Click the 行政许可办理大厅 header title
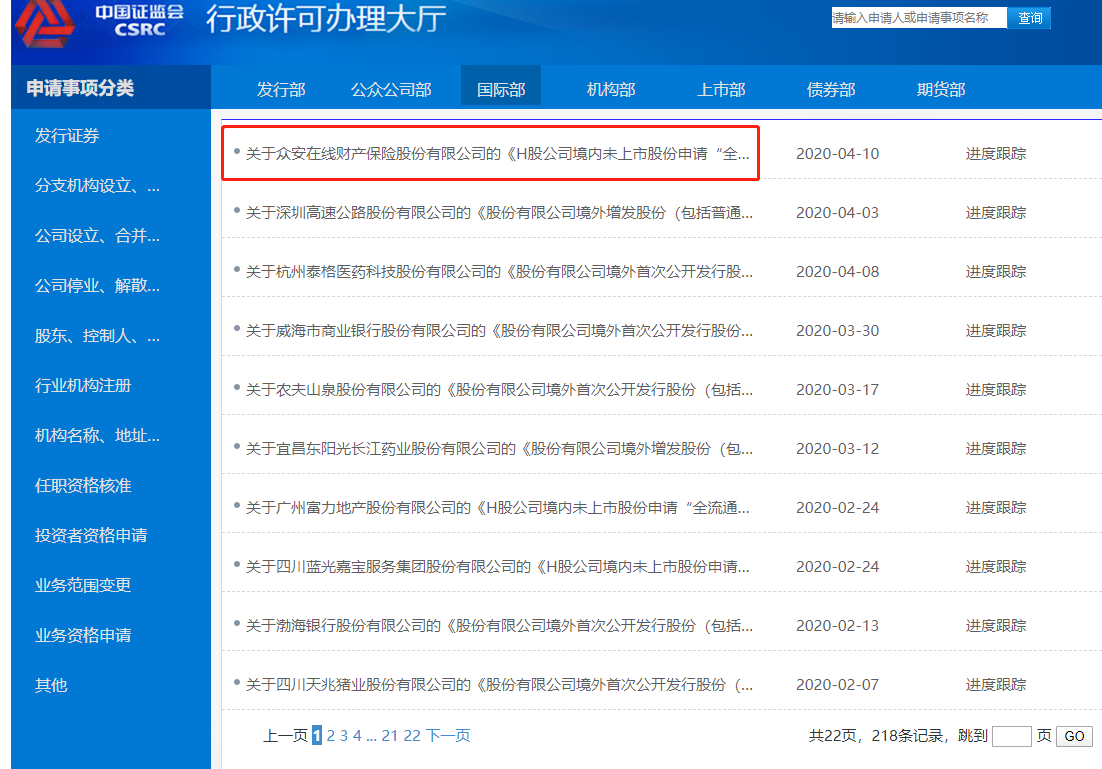The width and height of the screenshot is (1102, 769). point(326,18)
